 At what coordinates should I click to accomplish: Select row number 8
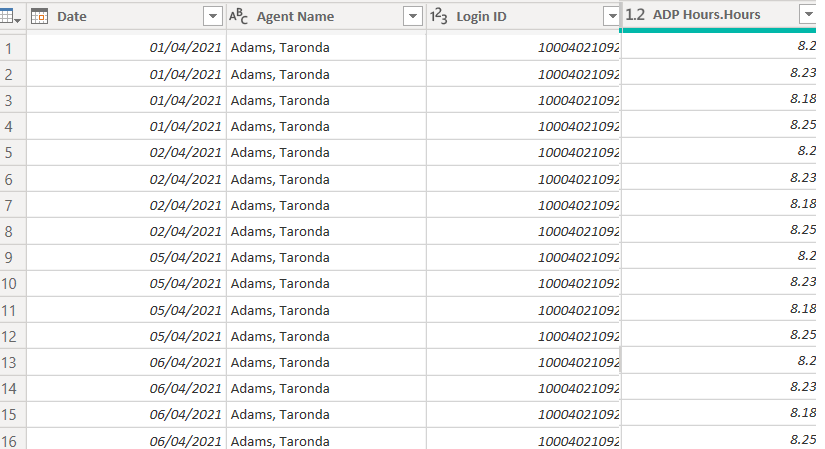click(x=13, y=232)
